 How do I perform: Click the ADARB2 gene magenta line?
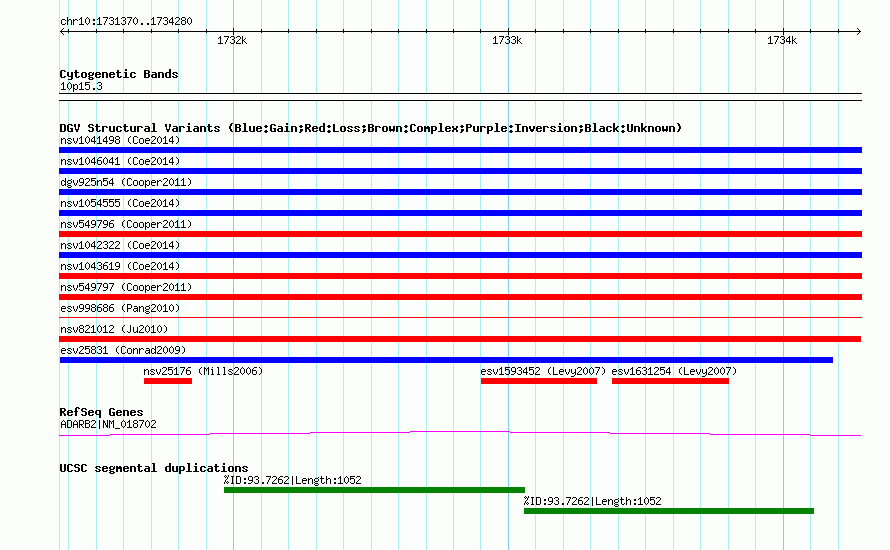(460, 434)
